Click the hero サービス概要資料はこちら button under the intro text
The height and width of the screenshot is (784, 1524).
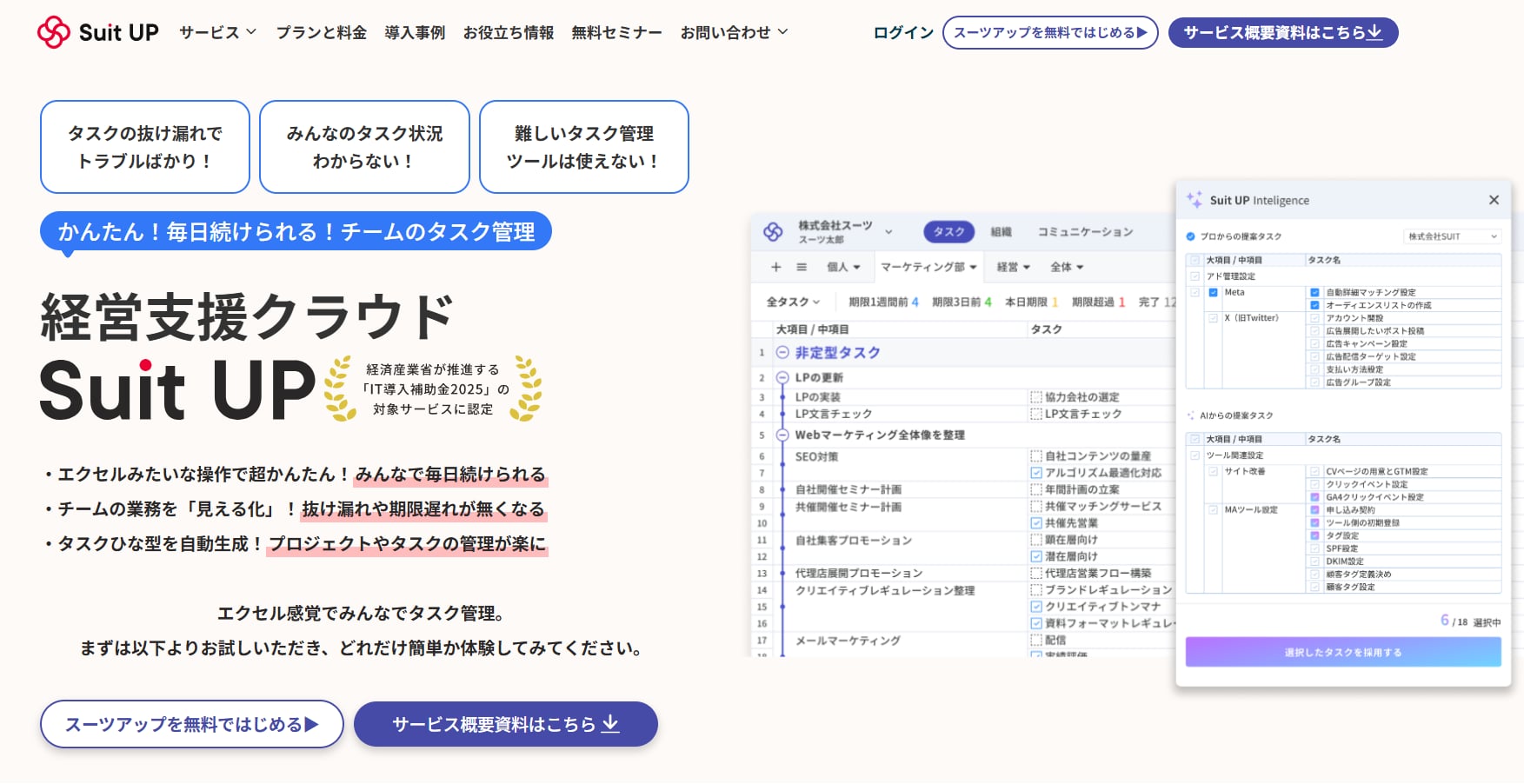pos(506,724)
